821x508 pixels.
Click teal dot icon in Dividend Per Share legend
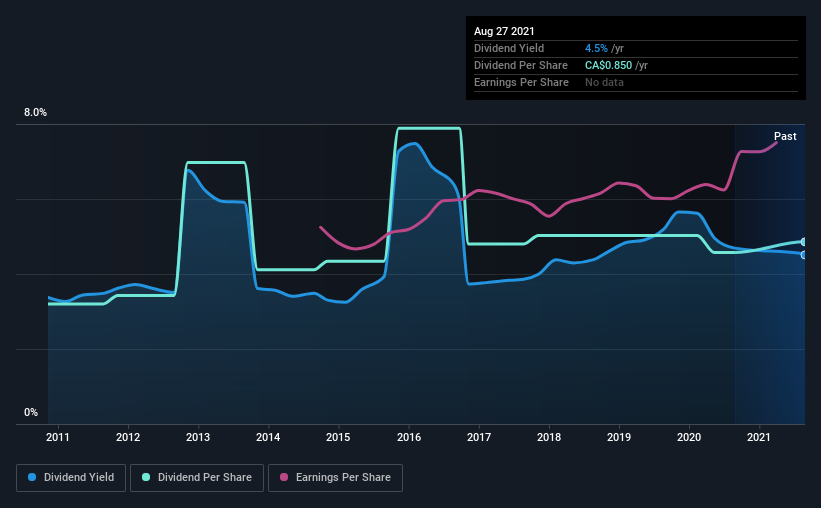[148, 478]
